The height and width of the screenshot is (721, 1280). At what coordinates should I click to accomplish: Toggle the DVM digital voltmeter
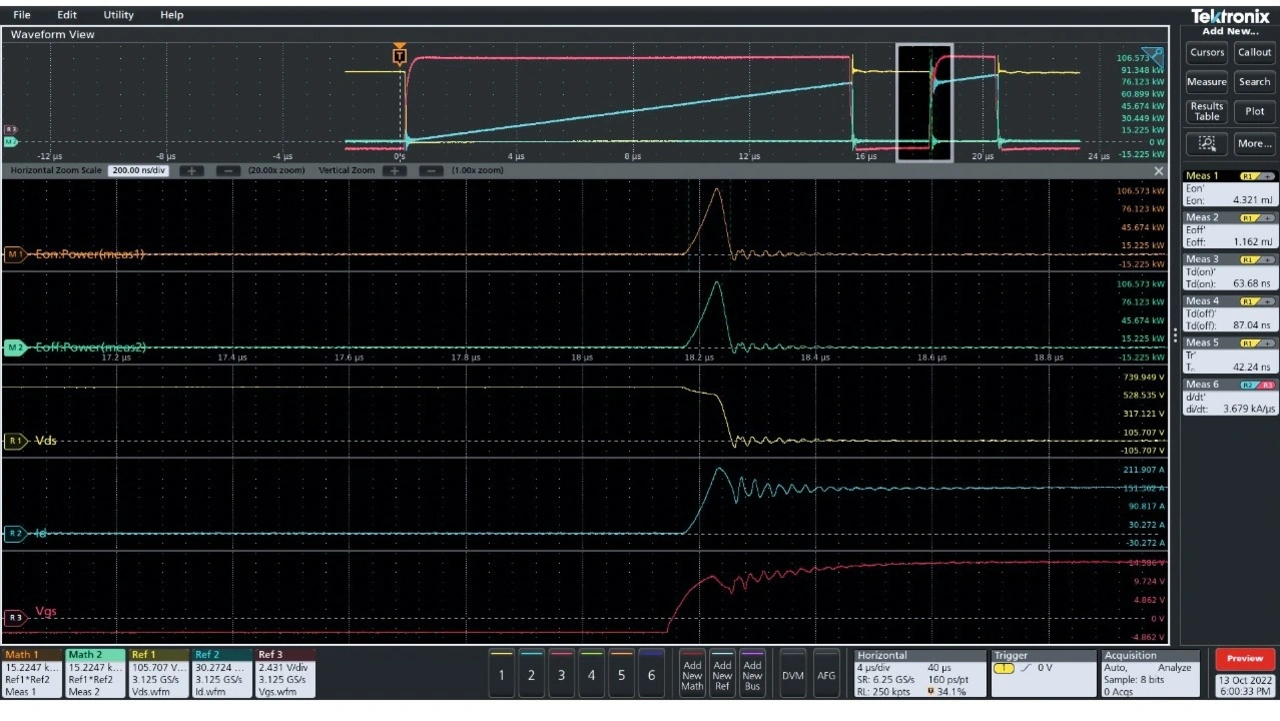point(793,675)
